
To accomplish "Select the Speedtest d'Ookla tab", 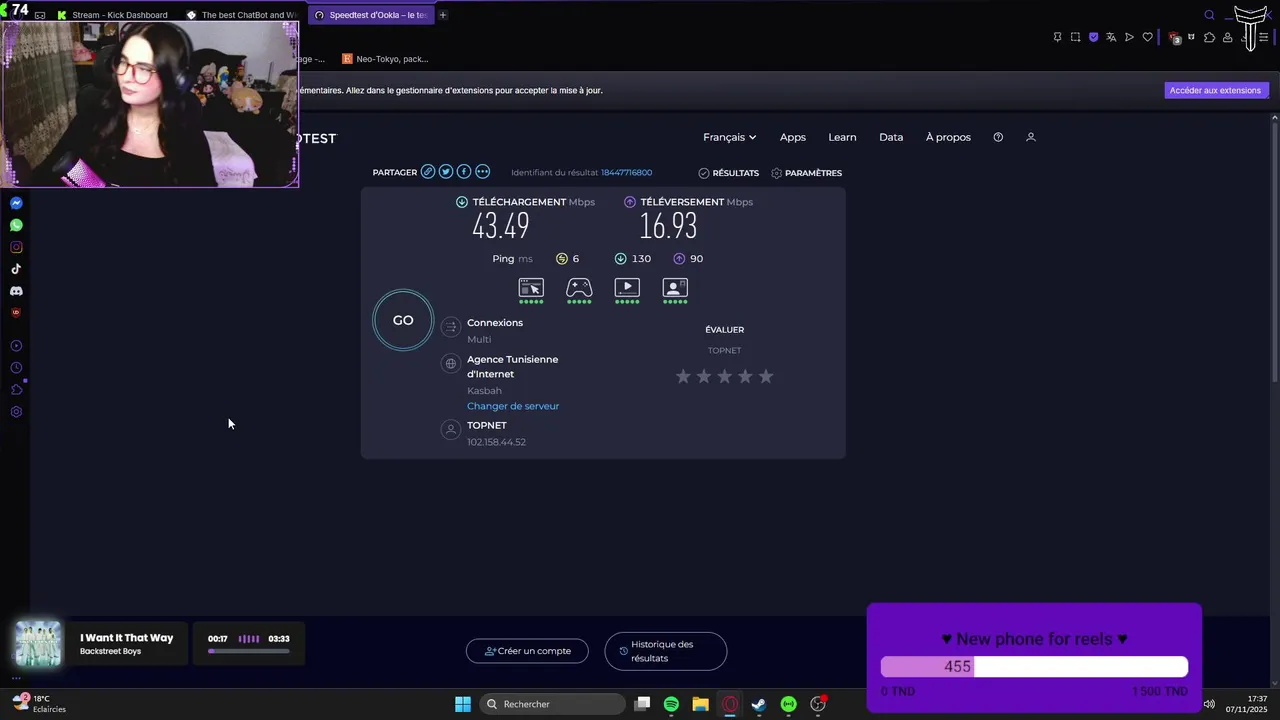I will pos(370,15).
